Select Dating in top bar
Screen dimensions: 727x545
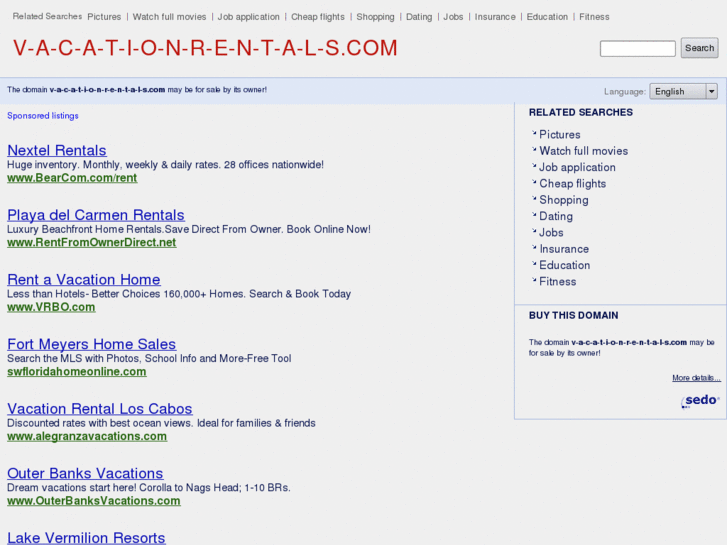pos(419,17)
